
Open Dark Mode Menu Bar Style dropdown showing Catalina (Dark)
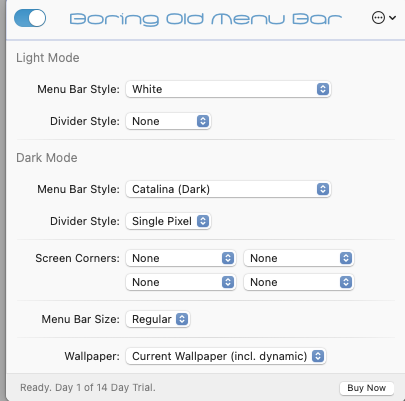pos(228,189)
